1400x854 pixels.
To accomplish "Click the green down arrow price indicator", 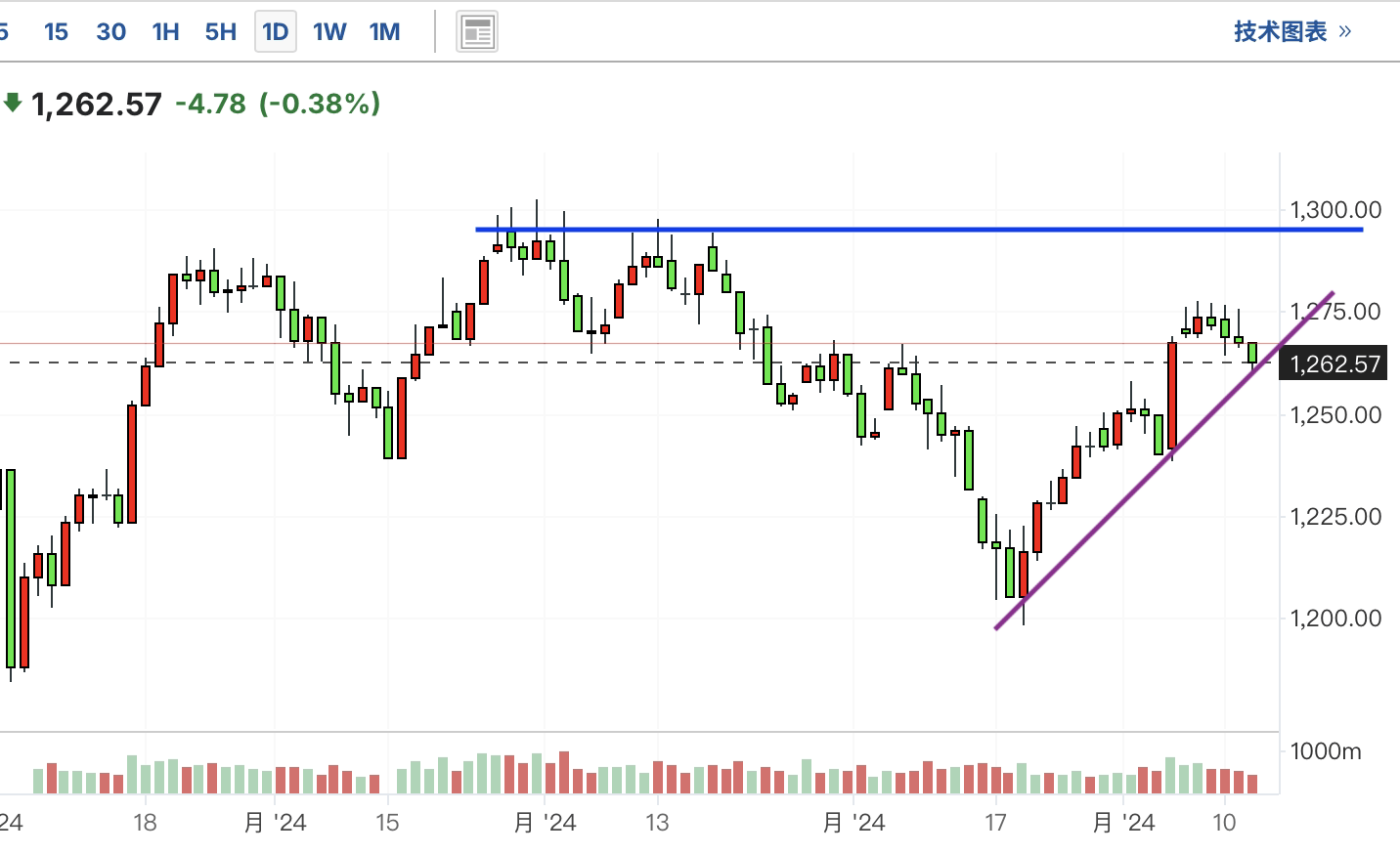I will 12,103.
